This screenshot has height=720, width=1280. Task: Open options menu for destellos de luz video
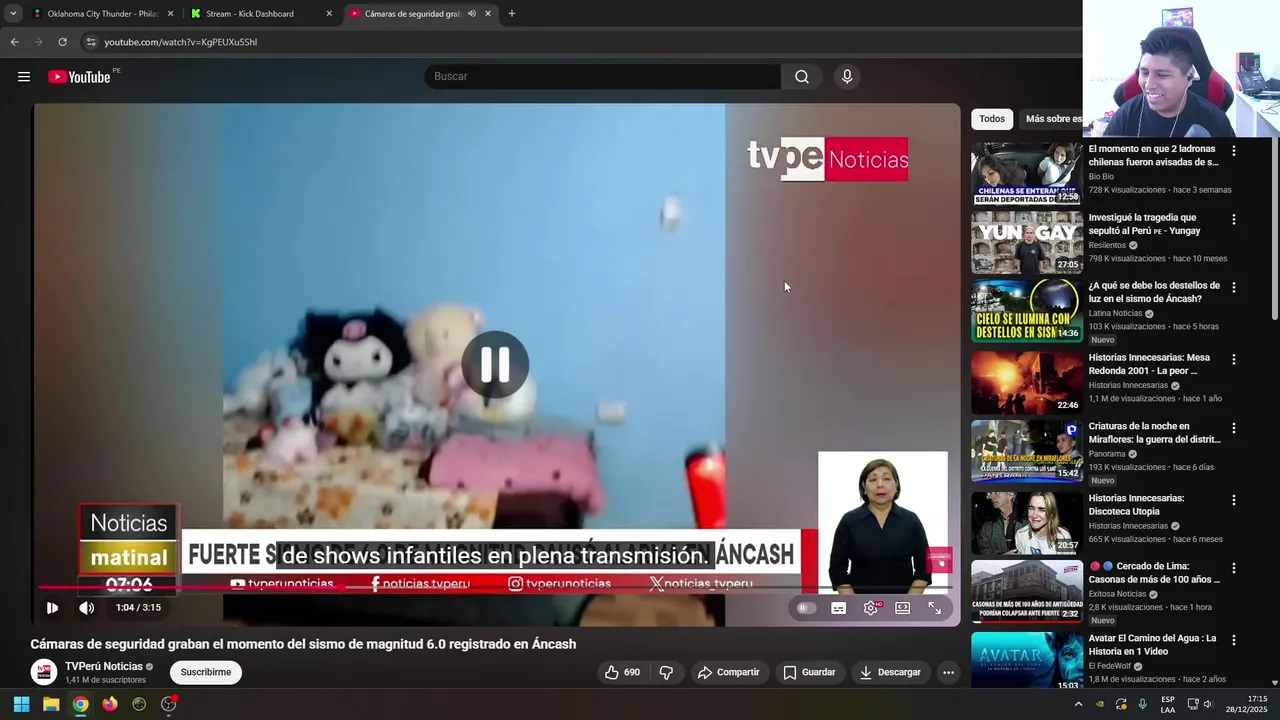pos(1233,287)
